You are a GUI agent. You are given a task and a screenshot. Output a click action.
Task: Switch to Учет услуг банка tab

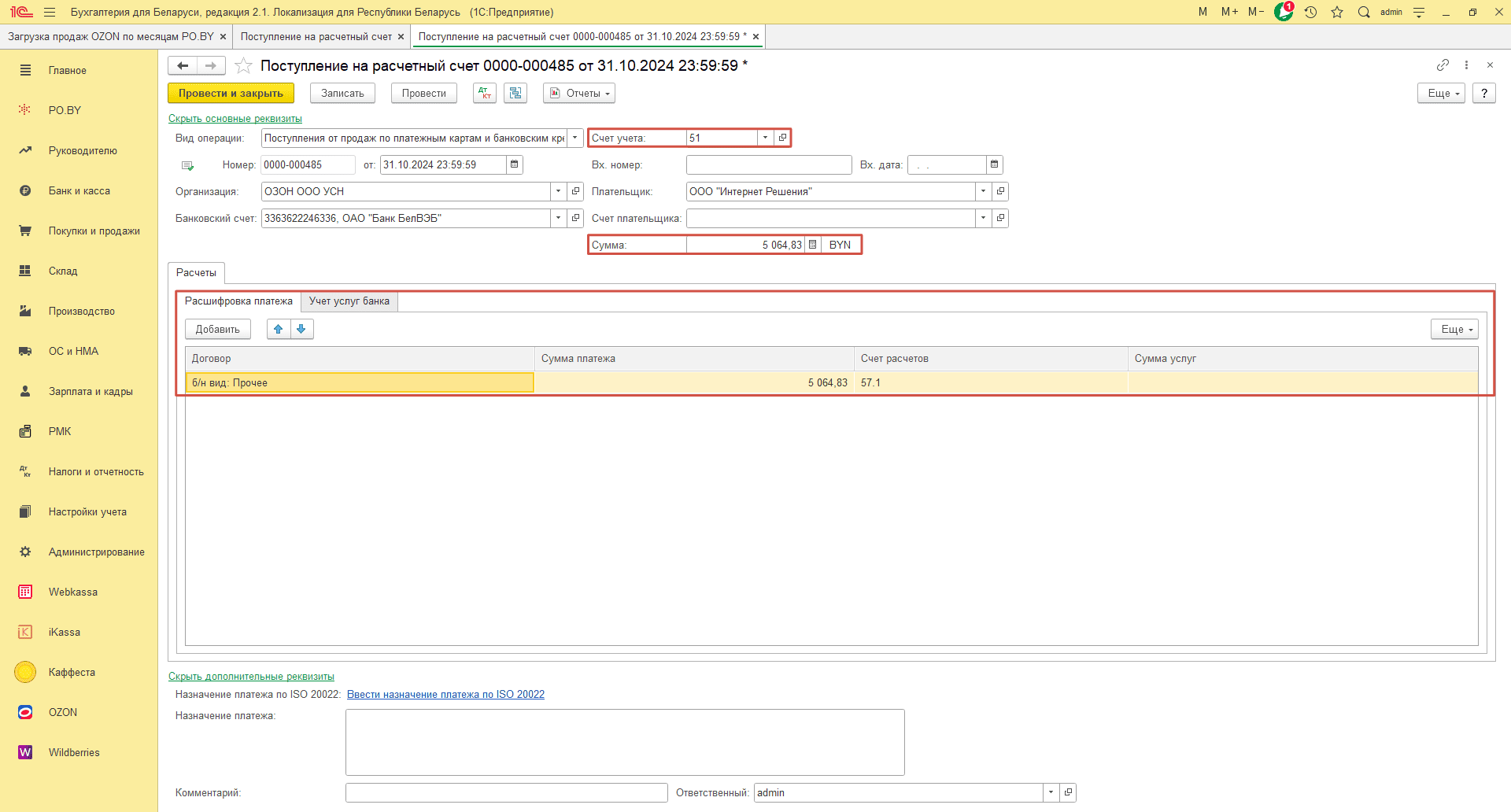(x=349, y=301)
